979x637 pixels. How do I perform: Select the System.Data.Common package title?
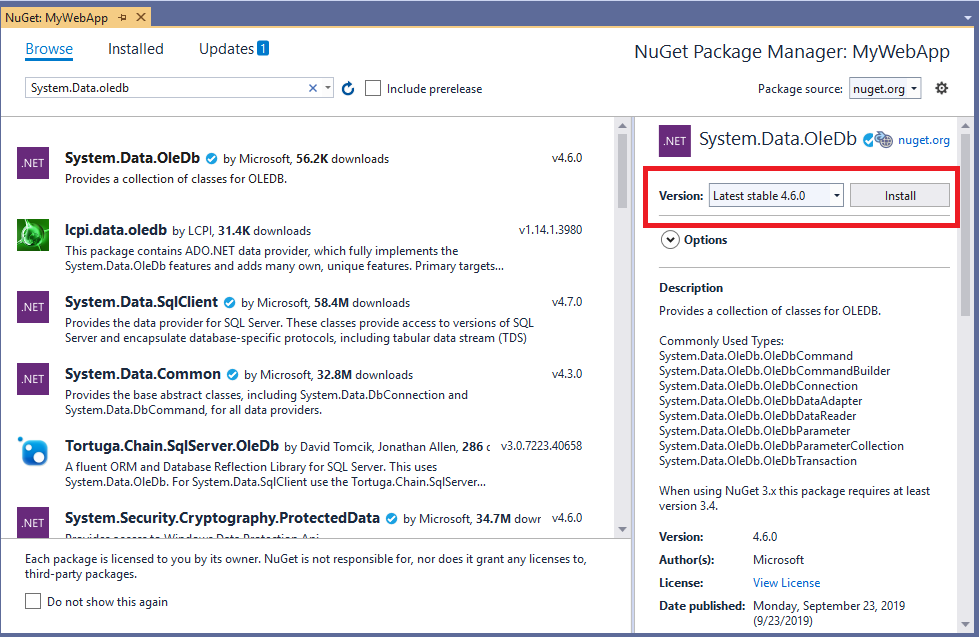tap(142, 374)
